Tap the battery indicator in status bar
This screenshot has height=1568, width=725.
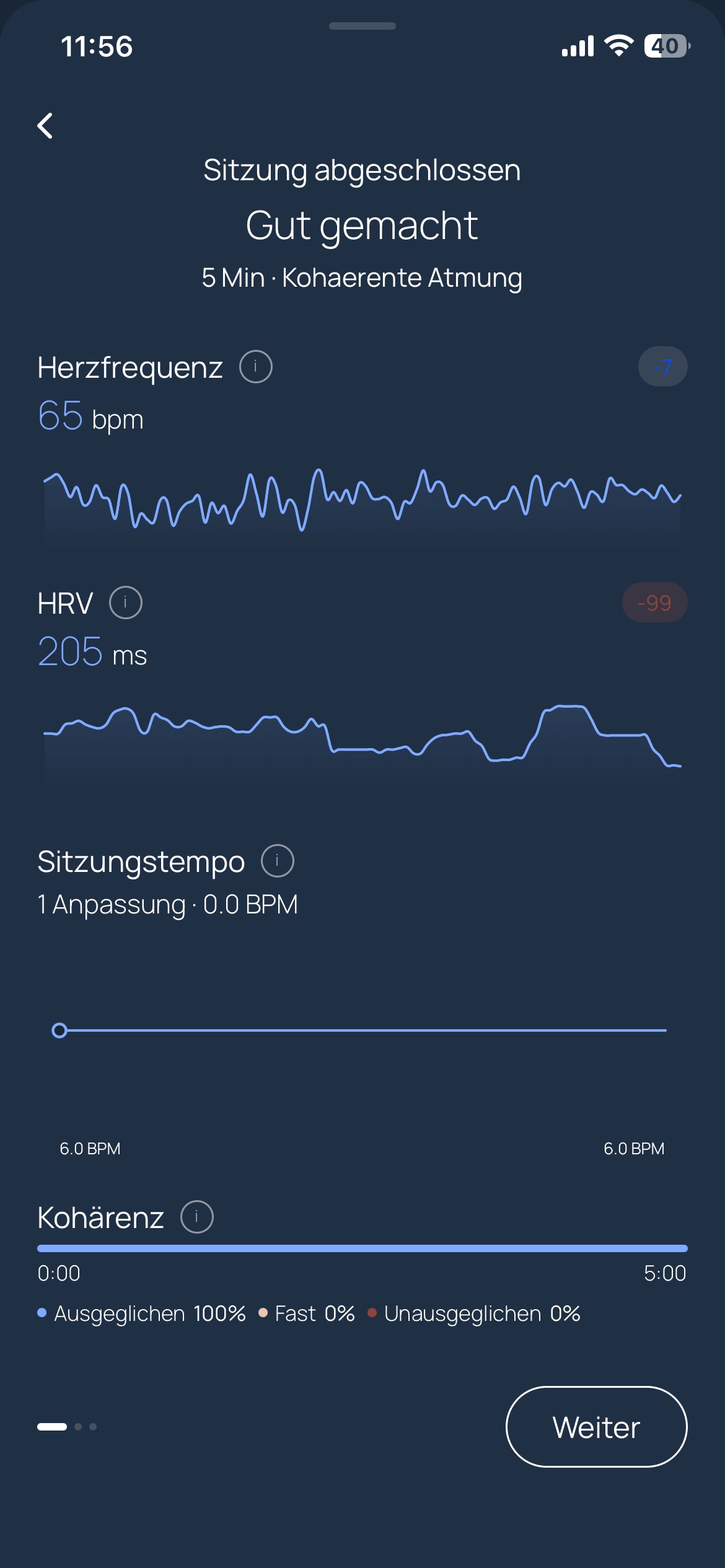click(667, 46)
